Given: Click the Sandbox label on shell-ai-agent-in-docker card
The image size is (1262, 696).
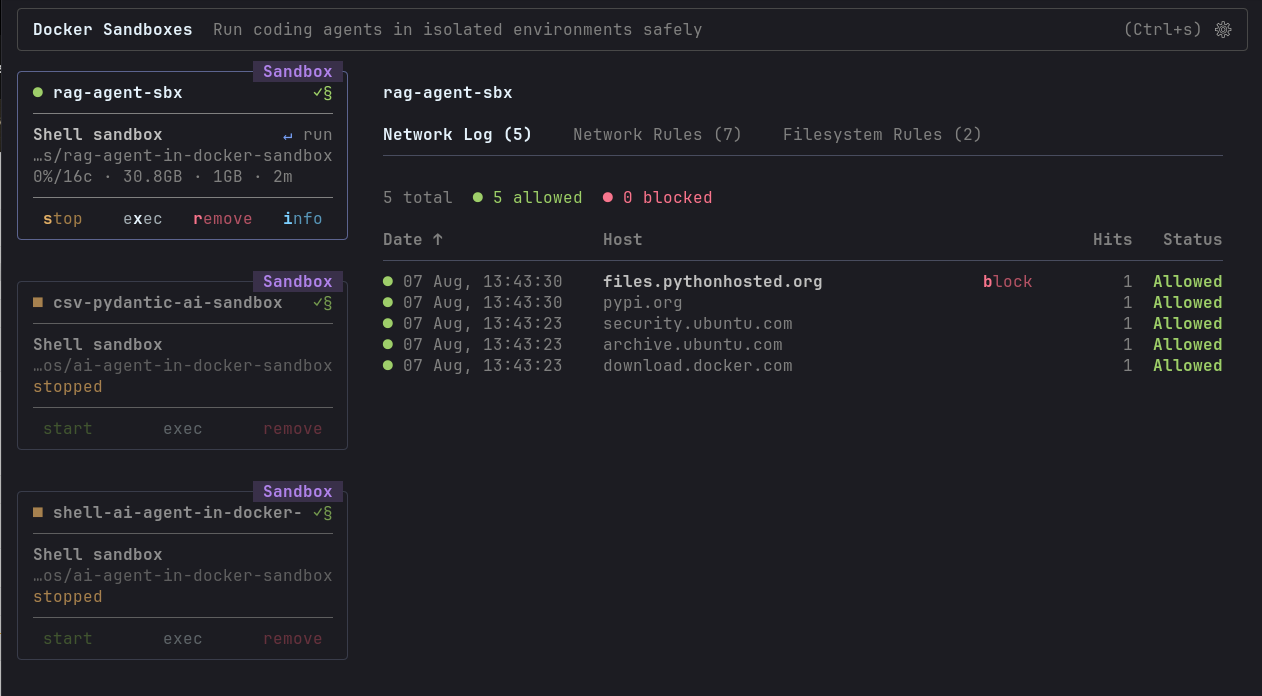Looking at the screenshot, I should (x=298, y=492).
